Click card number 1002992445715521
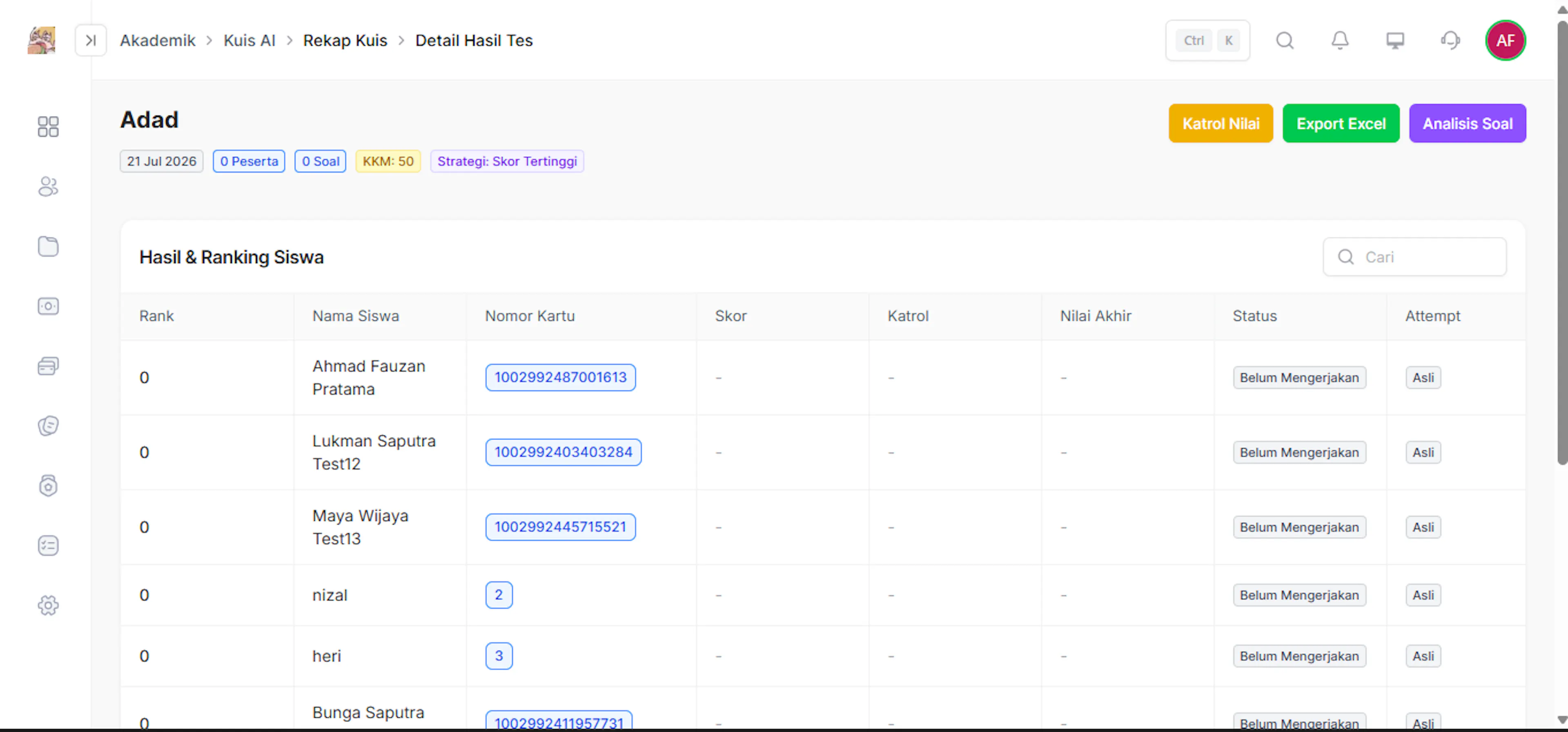 coord(560,527)
